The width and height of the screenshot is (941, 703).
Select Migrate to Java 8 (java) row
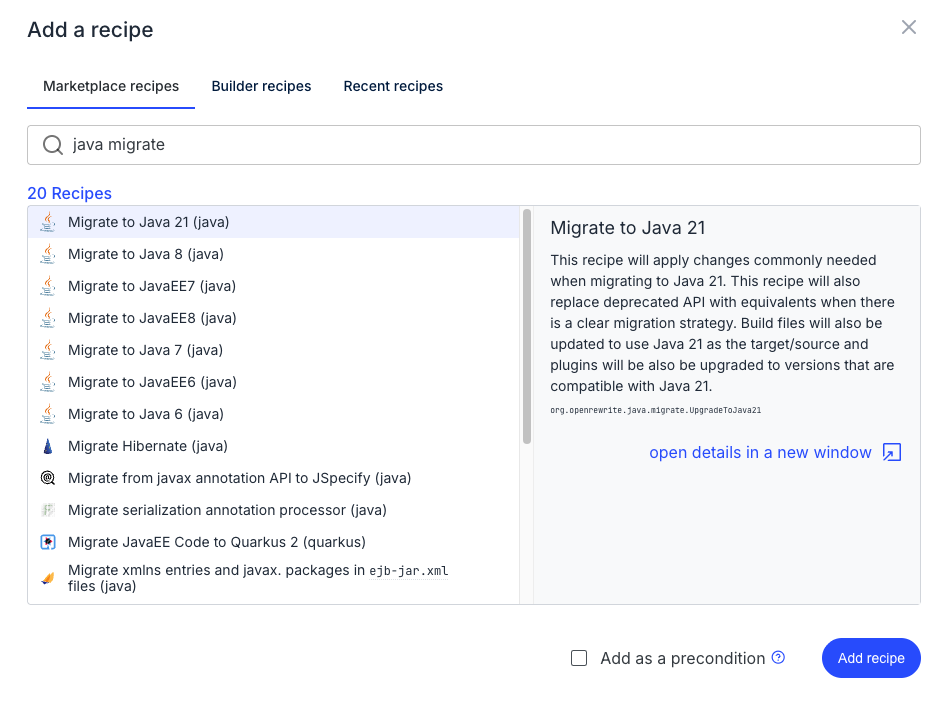click(x=274, y=254)
